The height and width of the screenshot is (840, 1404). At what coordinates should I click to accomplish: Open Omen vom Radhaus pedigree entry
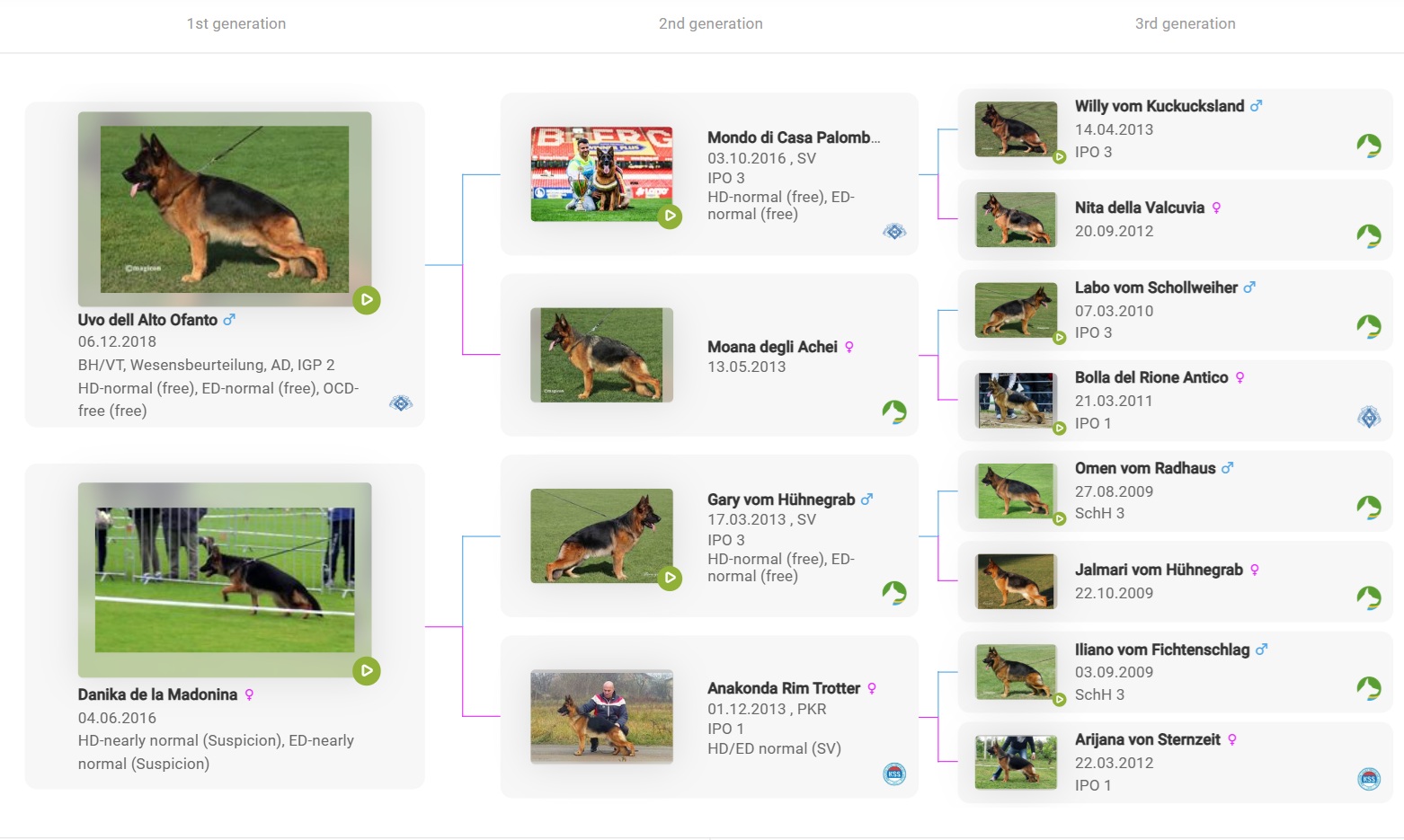(x=1144, y=468)
